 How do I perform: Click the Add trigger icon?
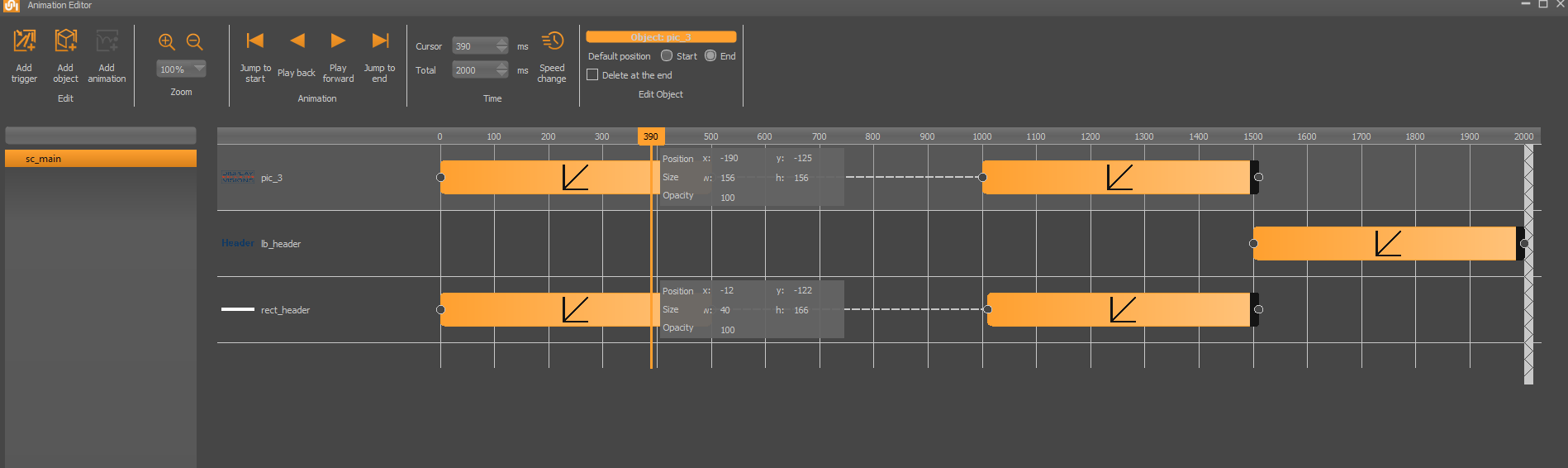pos(25,41)
